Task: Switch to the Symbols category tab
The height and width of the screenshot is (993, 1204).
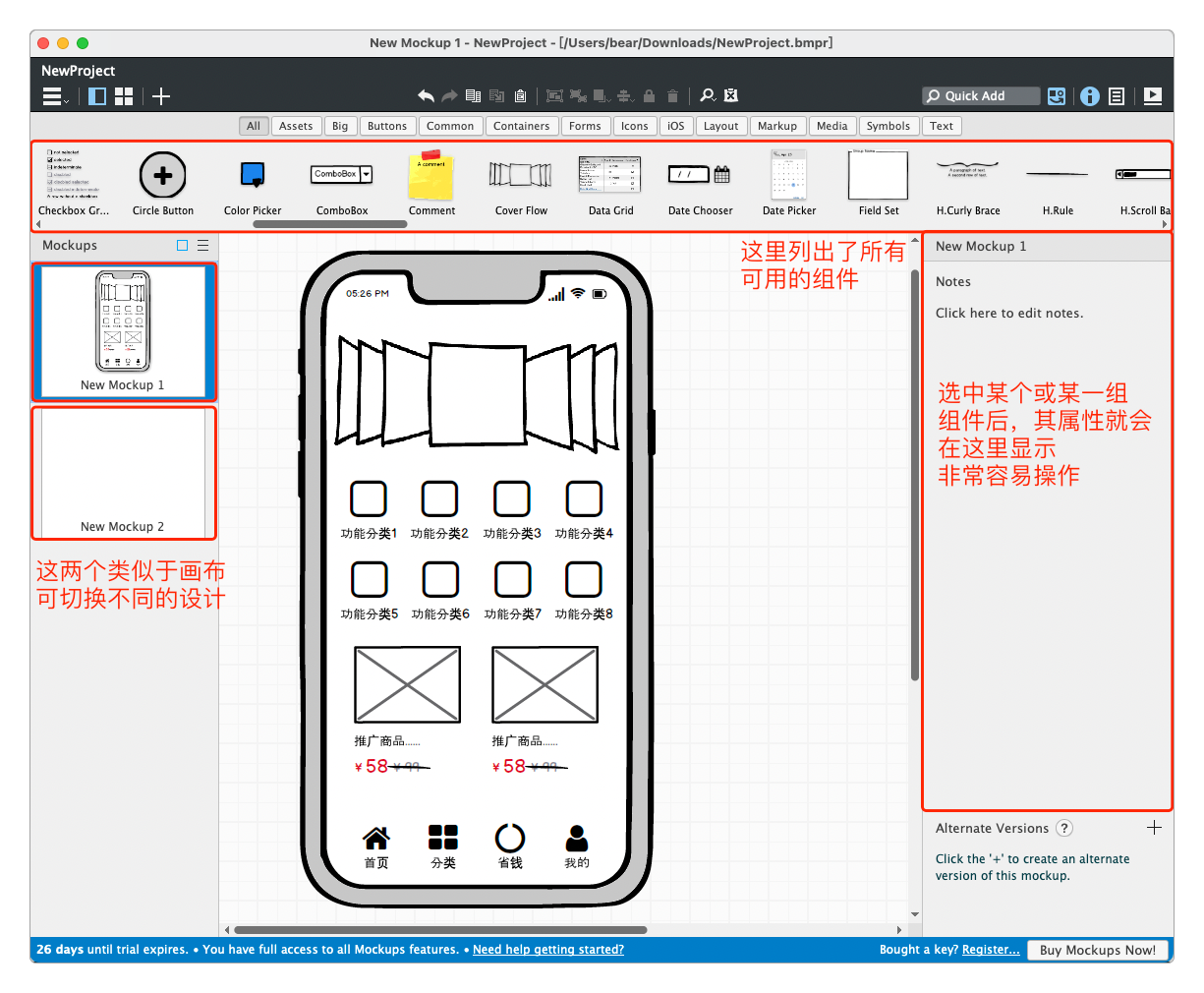Action: tap(889, 126)
